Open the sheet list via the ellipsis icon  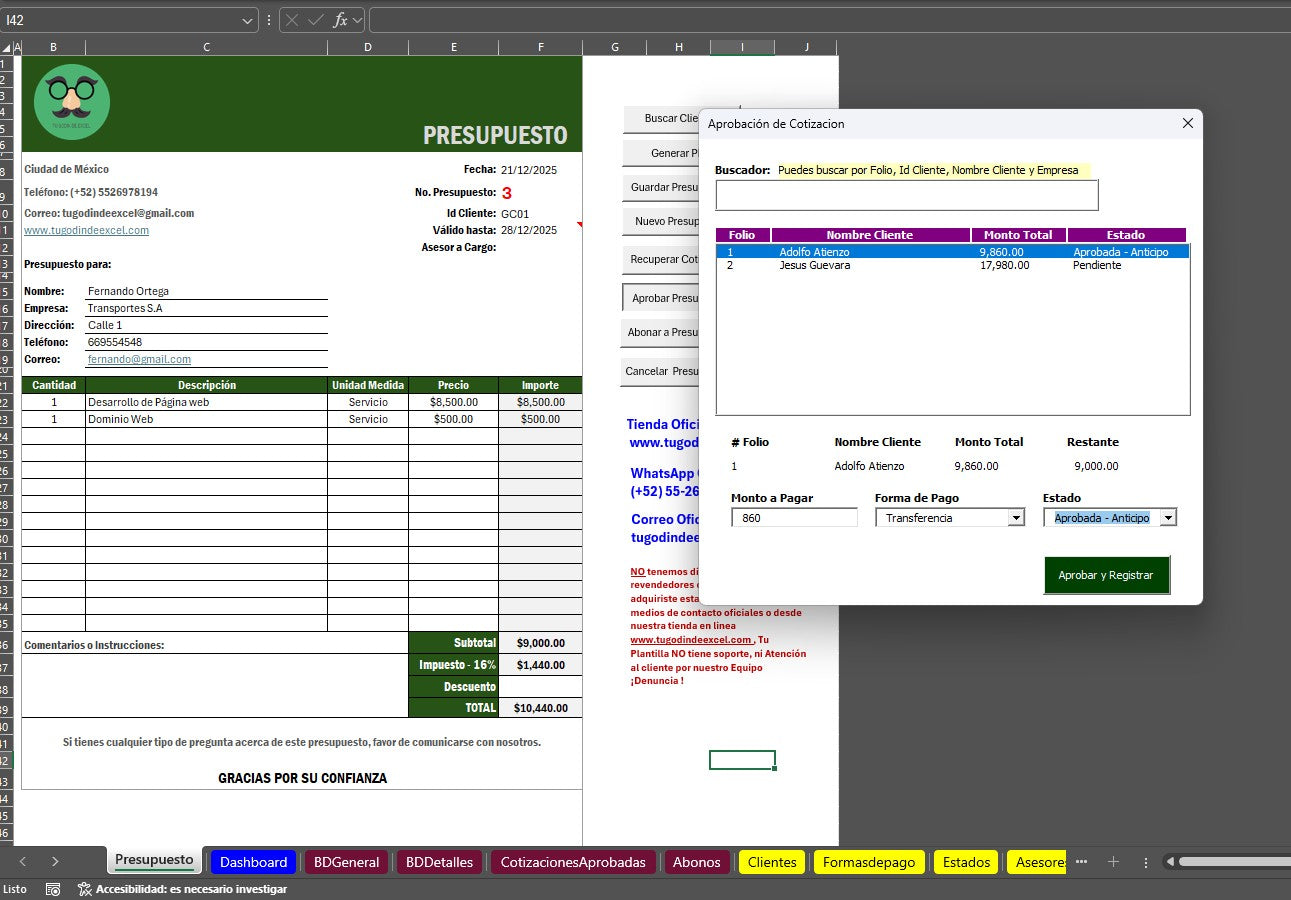(1082, 862)
